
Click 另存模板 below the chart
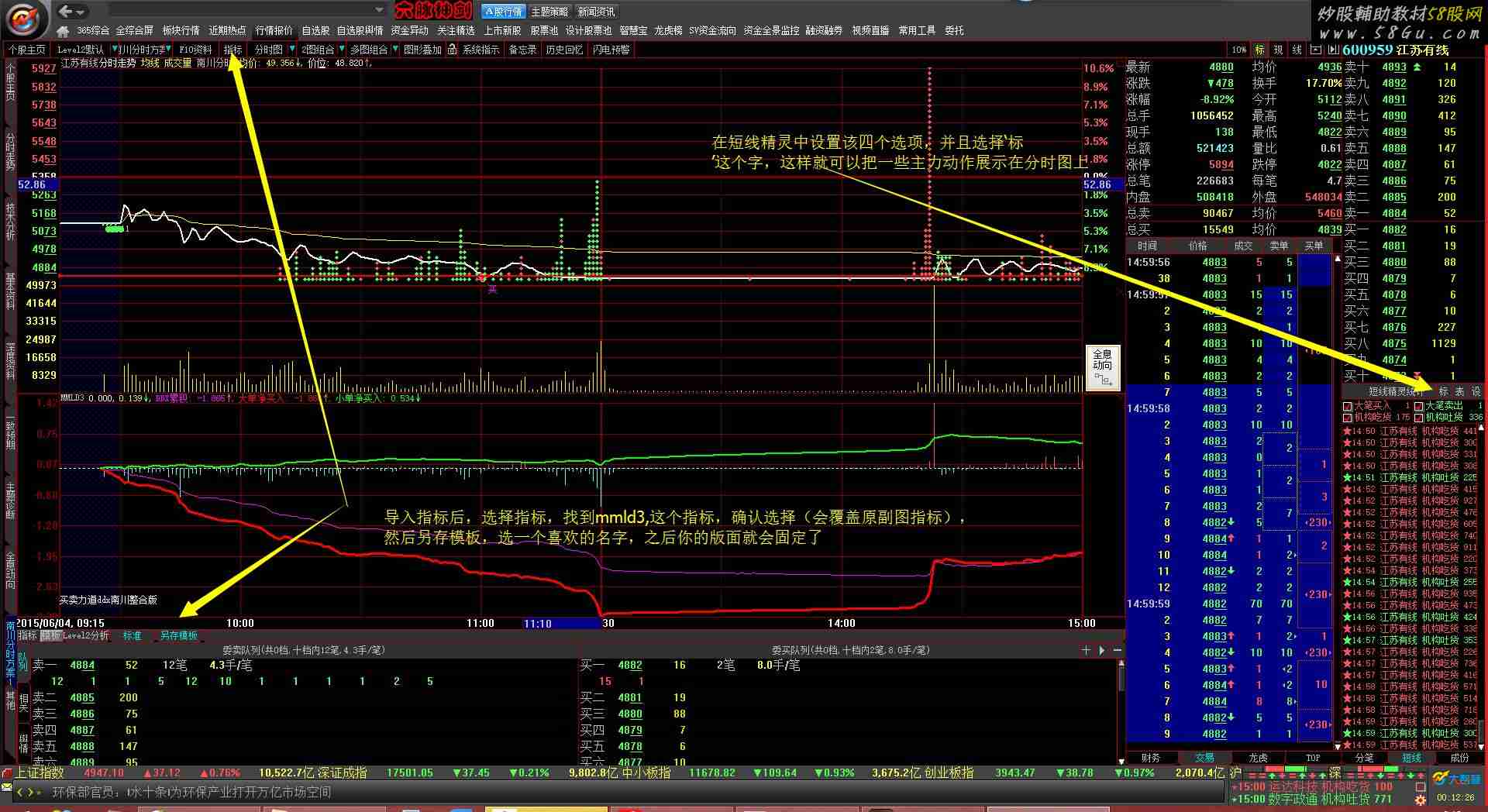click(178, 635)
